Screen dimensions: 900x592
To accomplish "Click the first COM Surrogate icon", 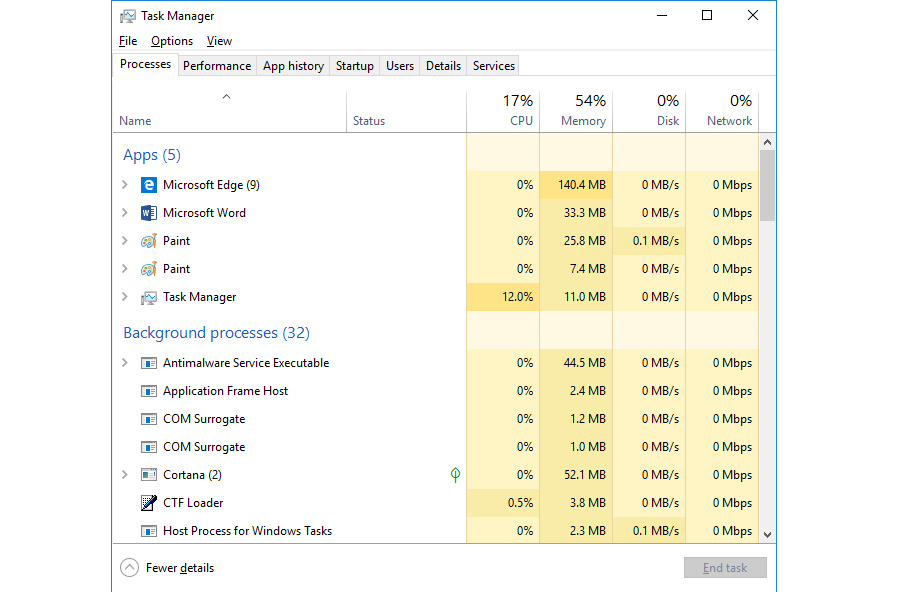I will 149,418.
